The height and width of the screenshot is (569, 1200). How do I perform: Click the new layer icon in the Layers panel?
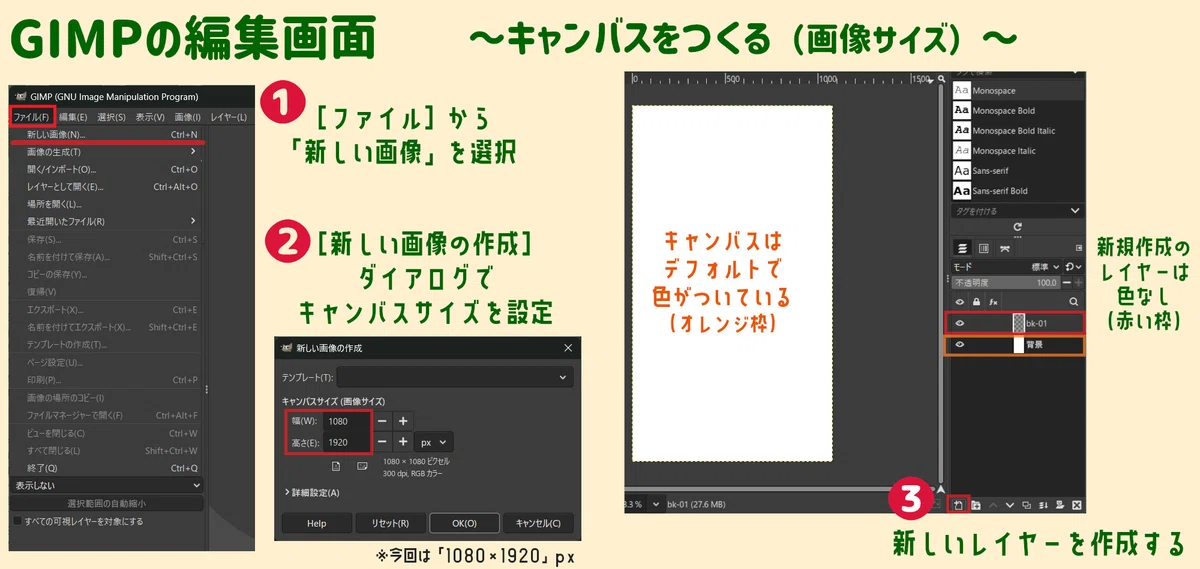tap(958, 505)
